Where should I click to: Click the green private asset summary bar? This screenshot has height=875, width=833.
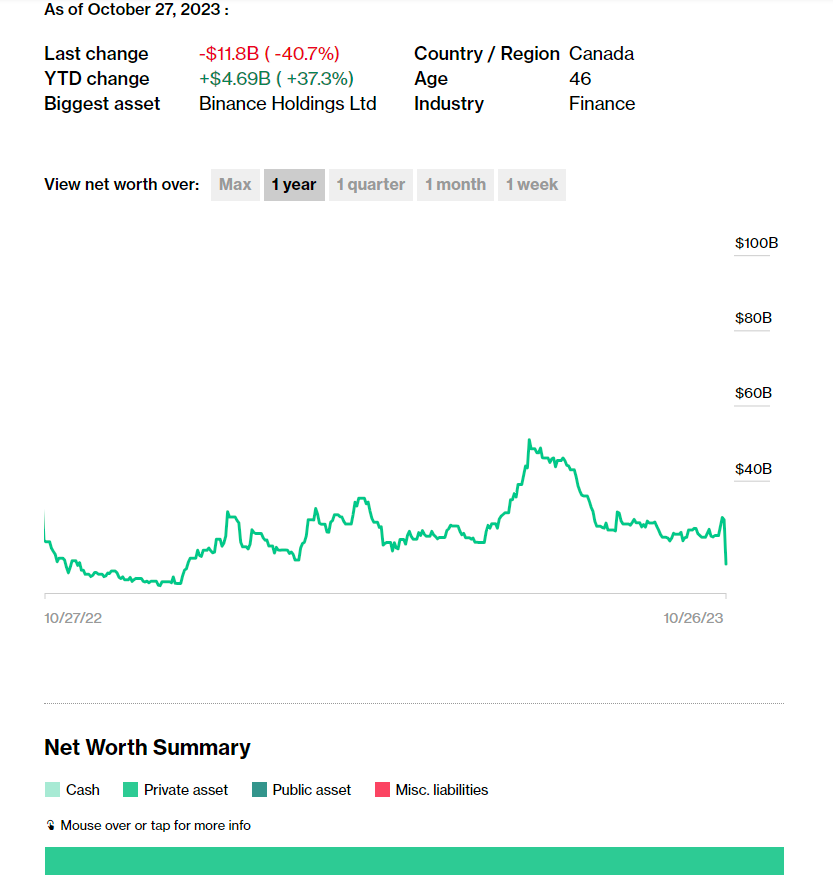[x=414, y=861]
